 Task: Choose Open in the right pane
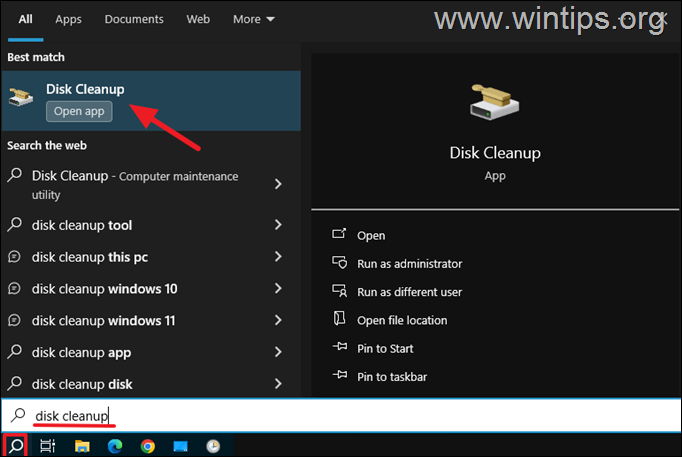tap(371, 235)
